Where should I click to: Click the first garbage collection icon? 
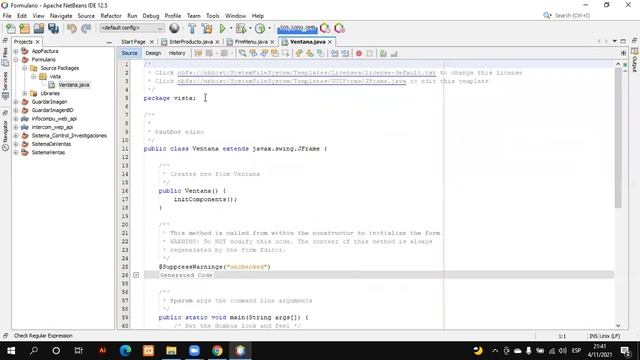(x=325, y=28)
